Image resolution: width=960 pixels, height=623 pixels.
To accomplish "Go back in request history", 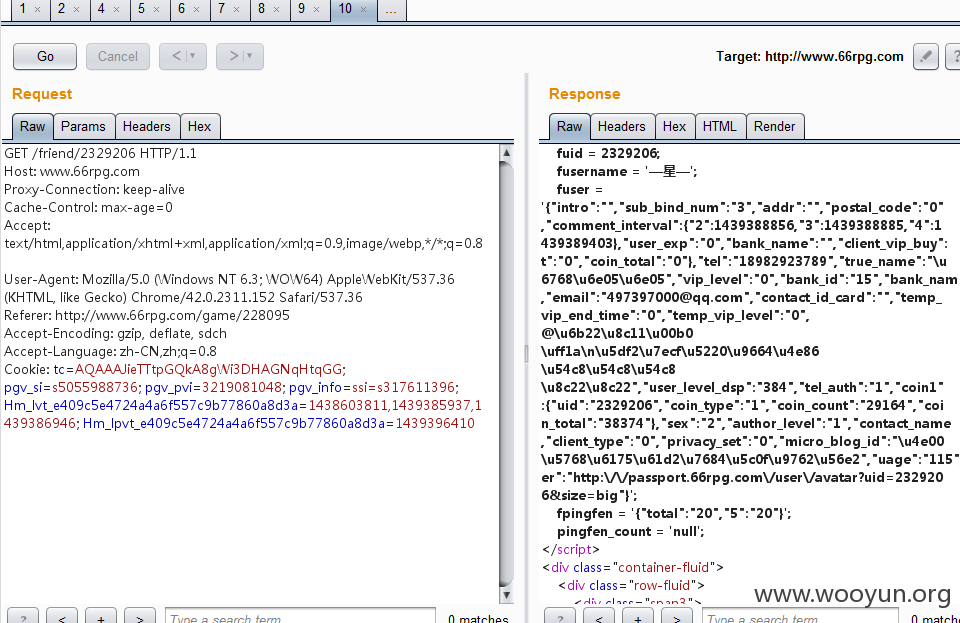I will (x=177, y=56).
